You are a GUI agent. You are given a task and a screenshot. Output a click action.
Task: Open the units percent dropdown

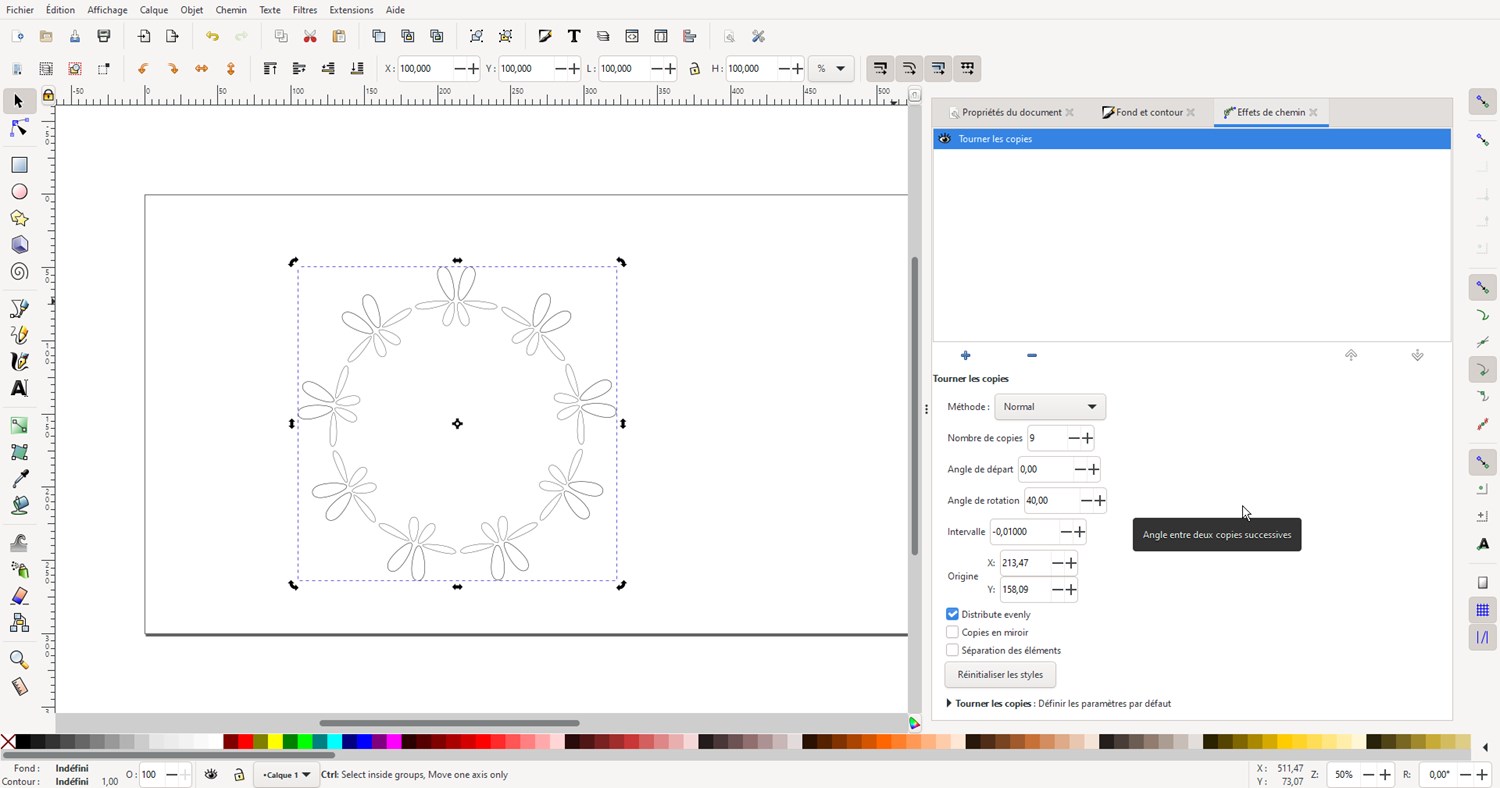click(830, 69)
